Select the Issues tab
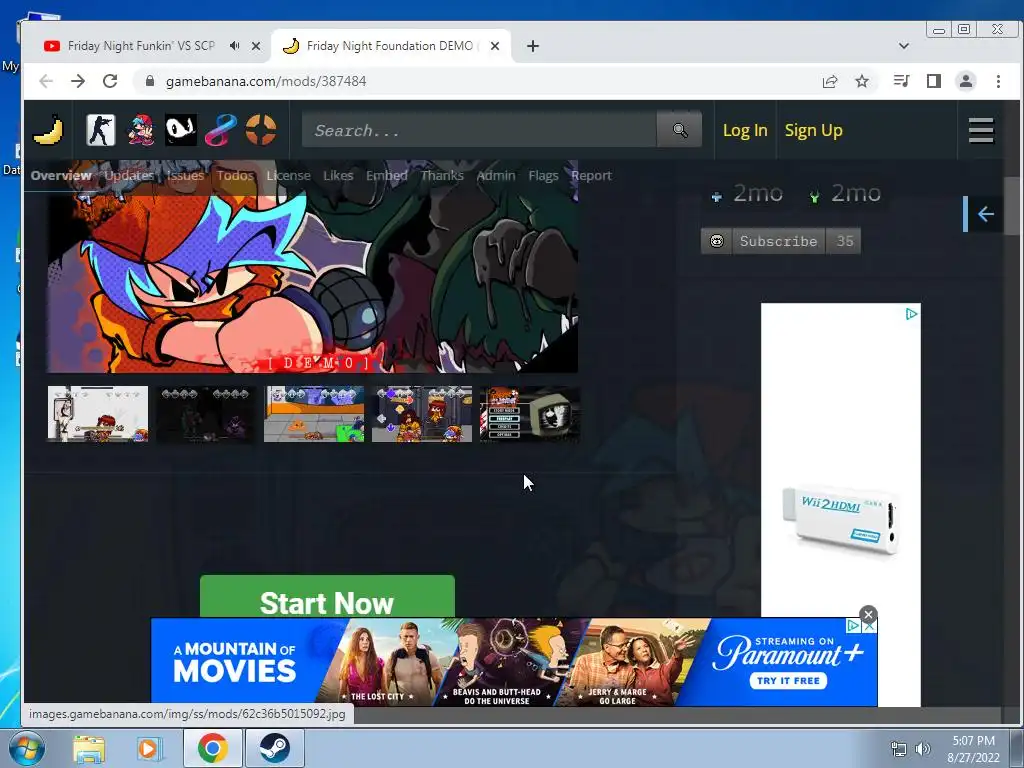The height and width of the screenshot is (768, 1024). point(185,175)
